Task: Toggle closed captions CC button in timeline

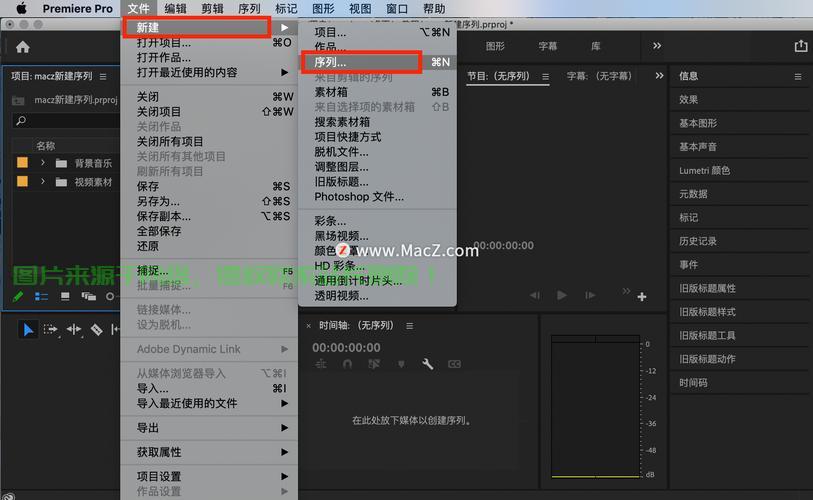Action: pyautogui.click(x=454, y=365)
